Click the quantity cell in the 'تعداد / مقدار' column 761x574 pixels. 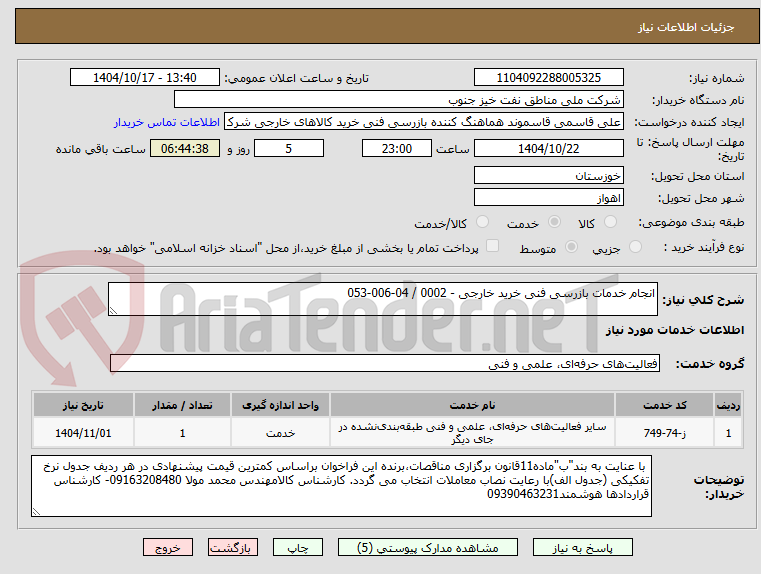coord(182,433)
